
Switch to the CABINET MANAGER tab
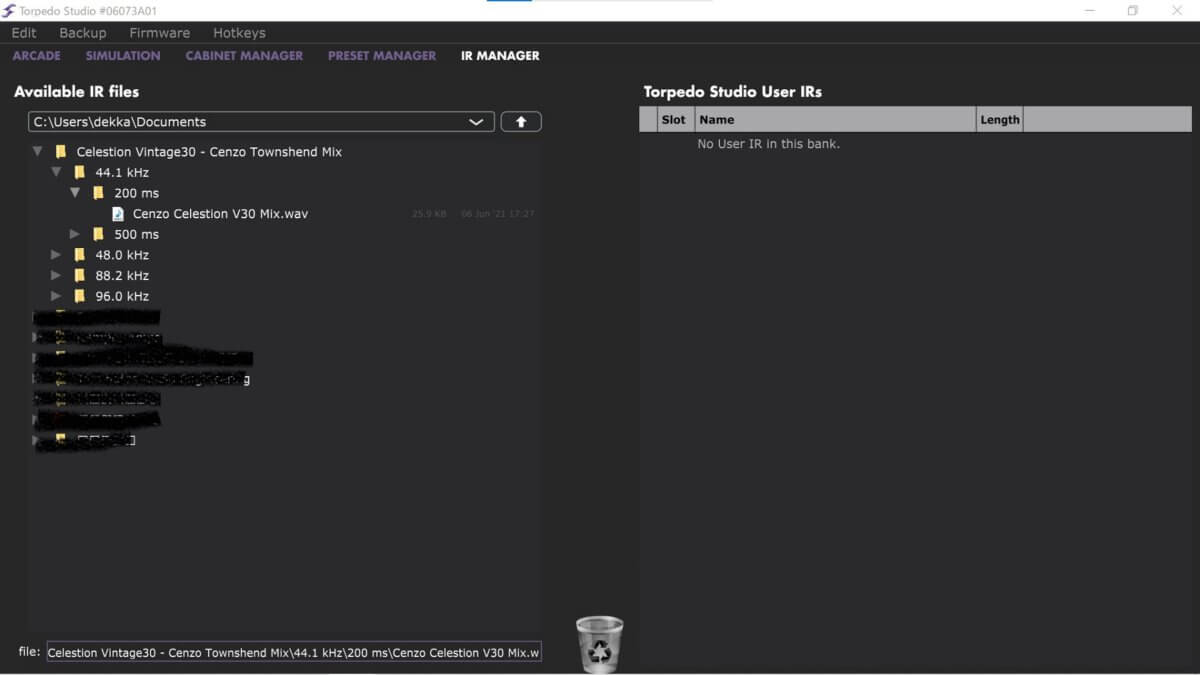coord(244,56)
